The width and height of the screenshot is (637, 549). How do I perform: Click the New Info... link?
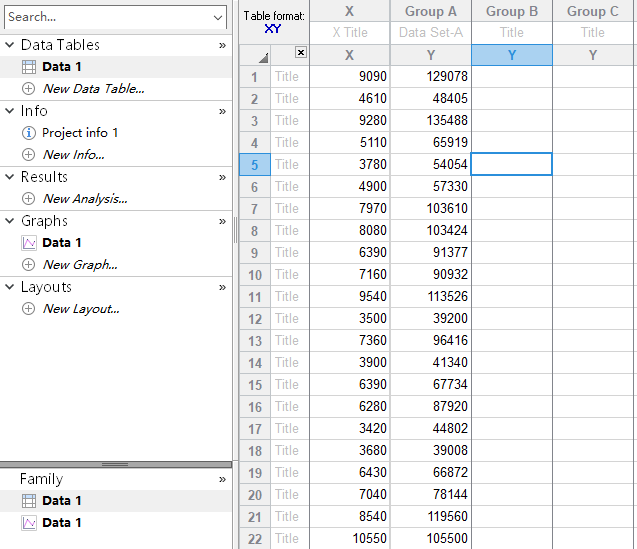tap(73, 155)
